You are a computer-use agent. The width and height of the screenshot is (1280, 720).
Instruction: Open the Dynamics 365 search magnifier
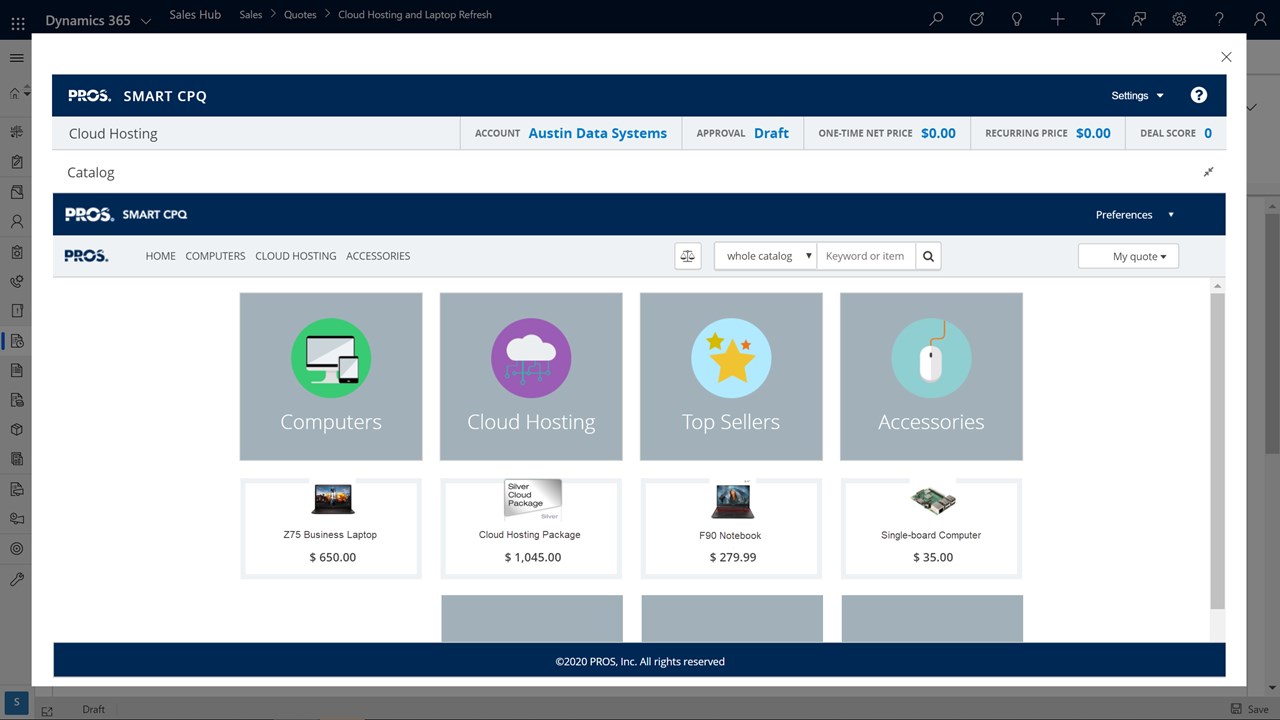coord(936,19)
